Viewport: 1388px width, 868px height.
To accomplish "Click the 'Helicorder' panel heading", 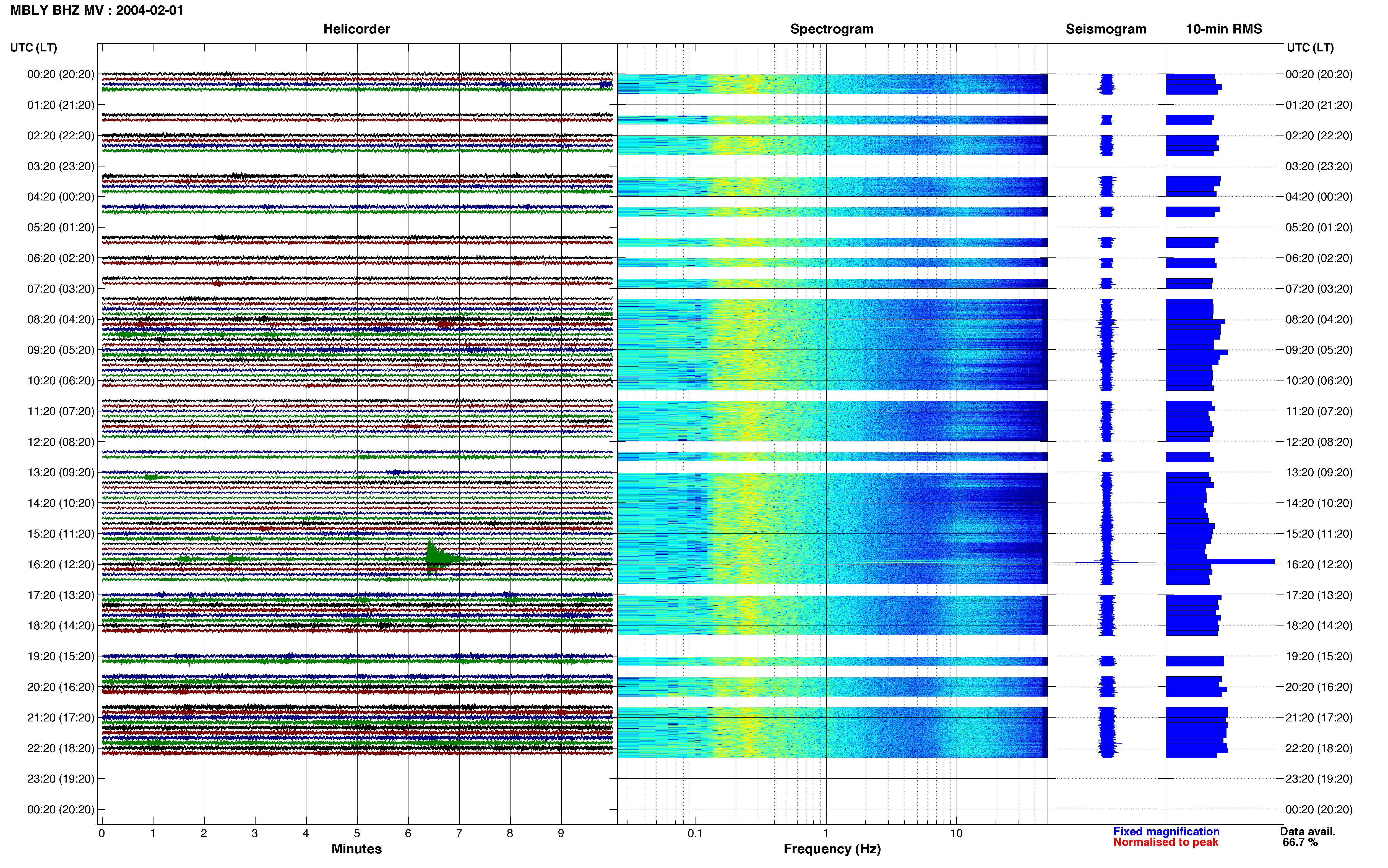I will tap(356, 29).
